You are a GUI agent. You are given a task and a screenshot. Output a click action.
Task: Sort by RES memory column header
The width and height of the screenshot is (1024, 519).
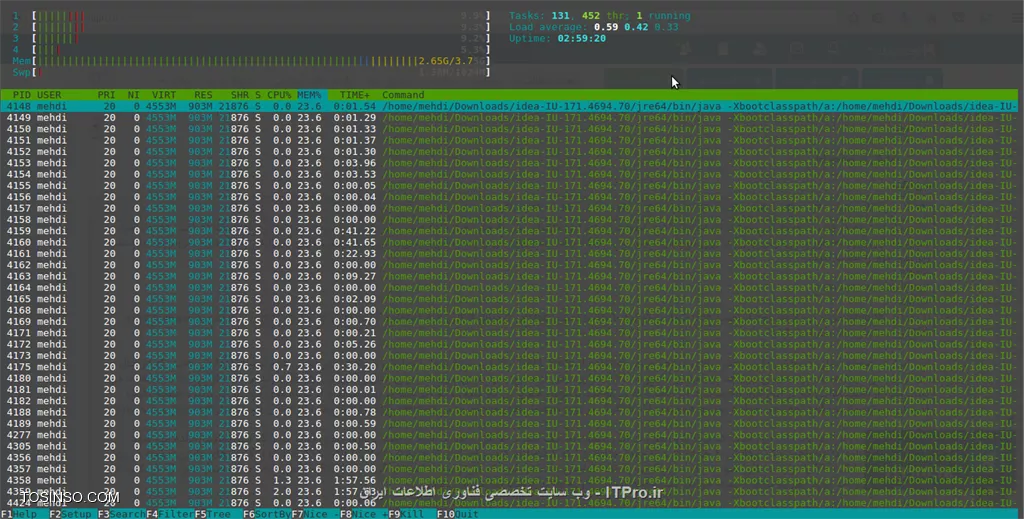203,95
